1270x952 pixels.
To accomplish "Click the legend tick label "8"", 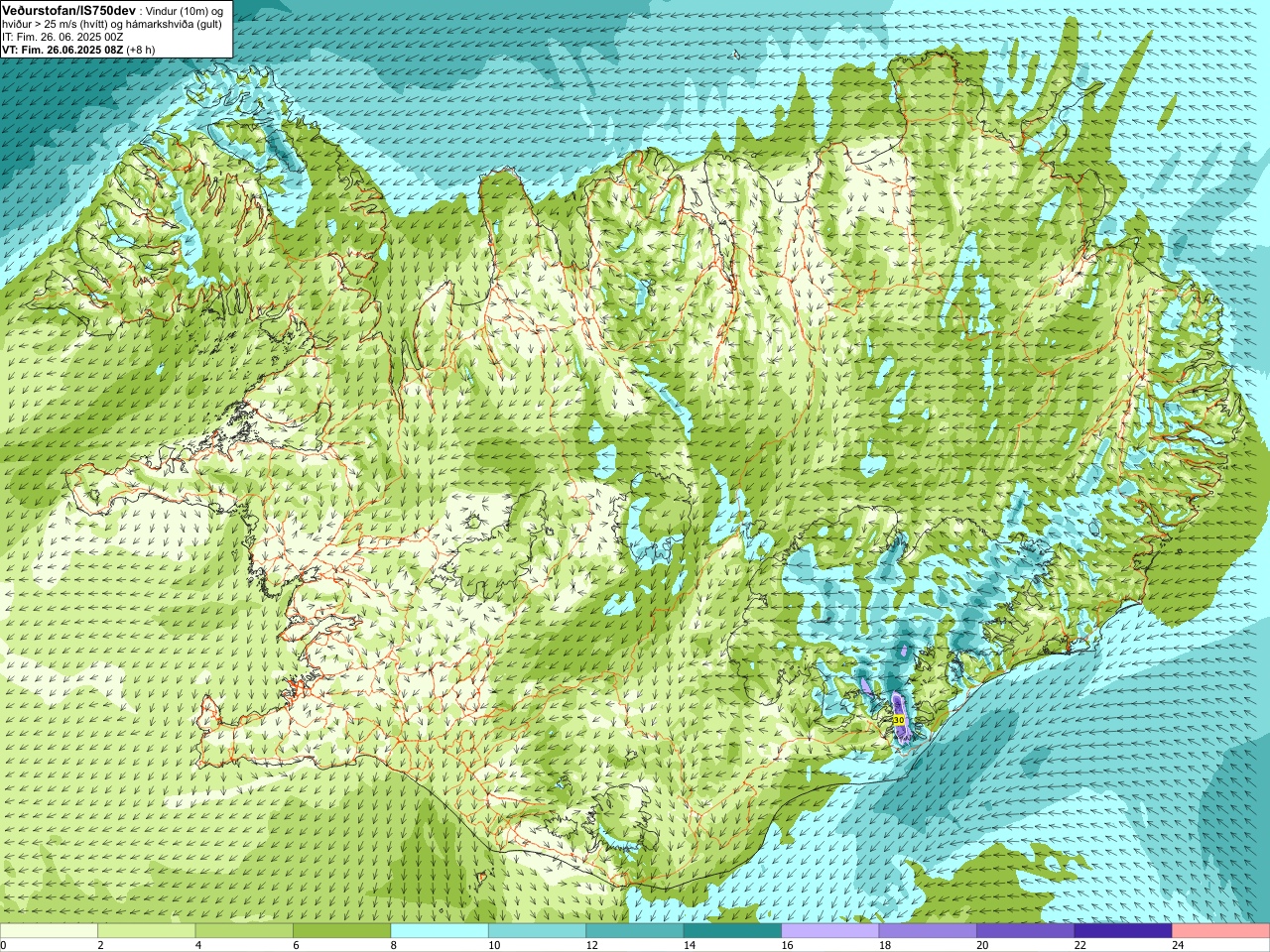I will tap(394, 945).
